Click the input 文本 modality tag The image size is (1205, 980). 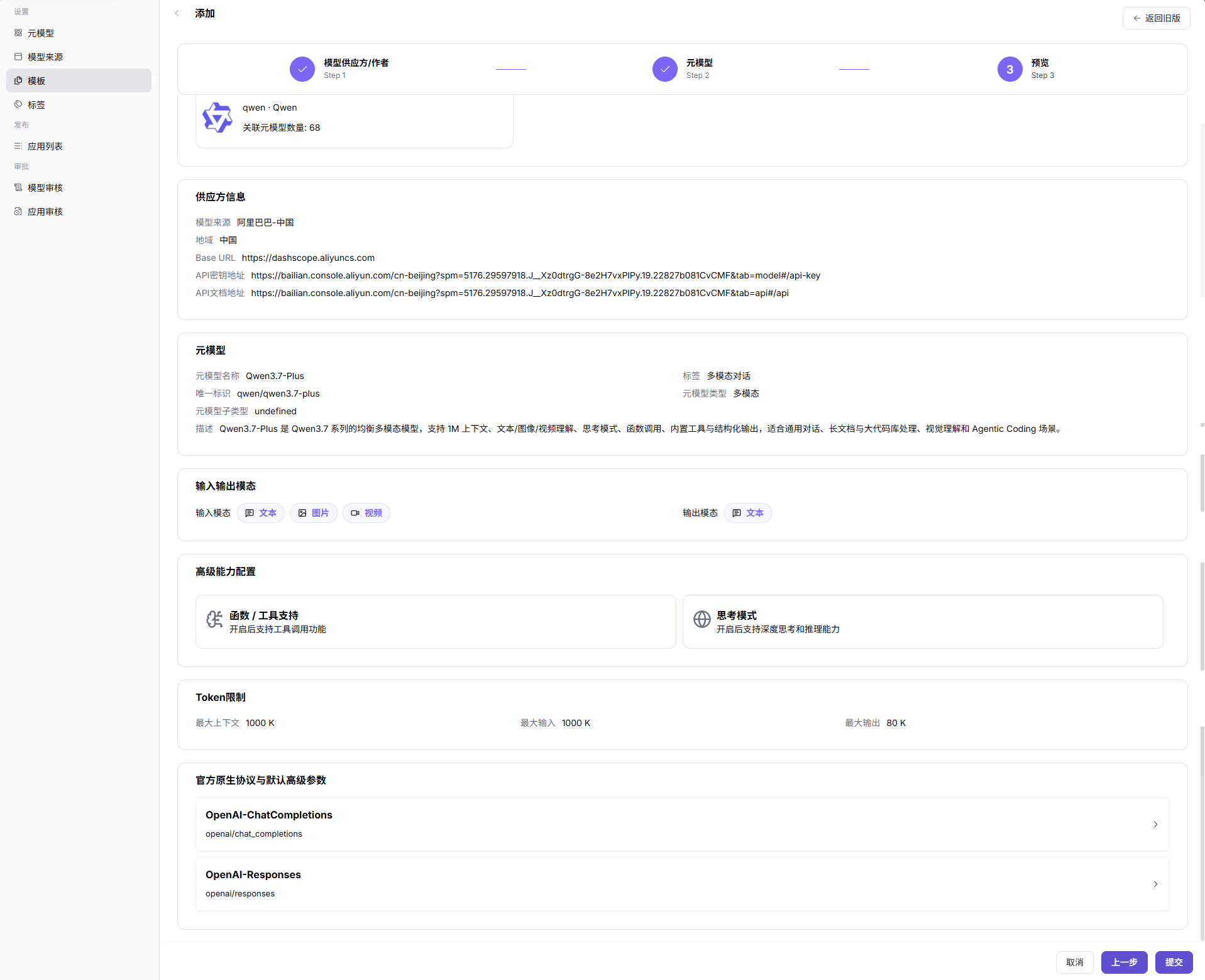(261, 513)
